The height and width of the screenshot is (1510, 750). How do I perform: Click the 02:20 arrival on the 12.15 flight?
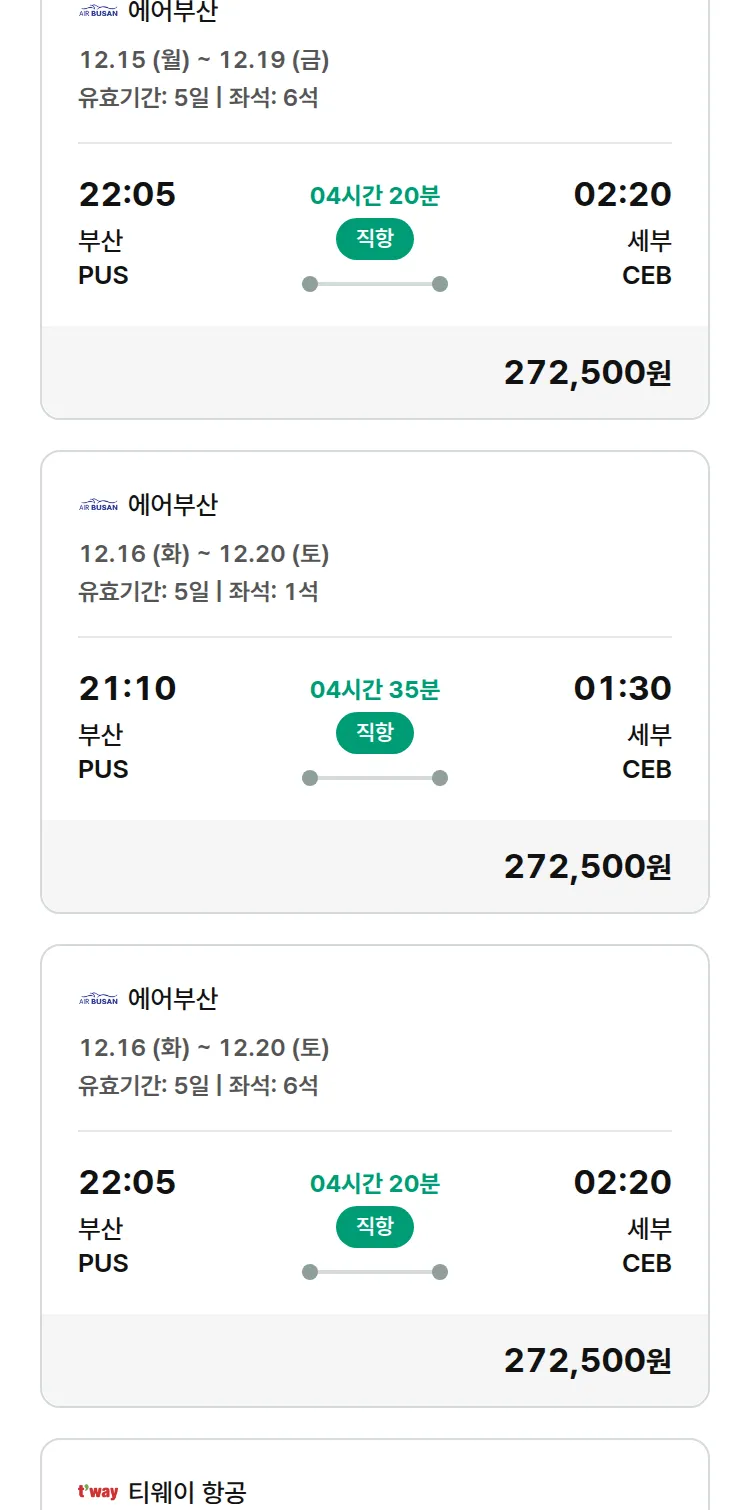pos(622,194)
